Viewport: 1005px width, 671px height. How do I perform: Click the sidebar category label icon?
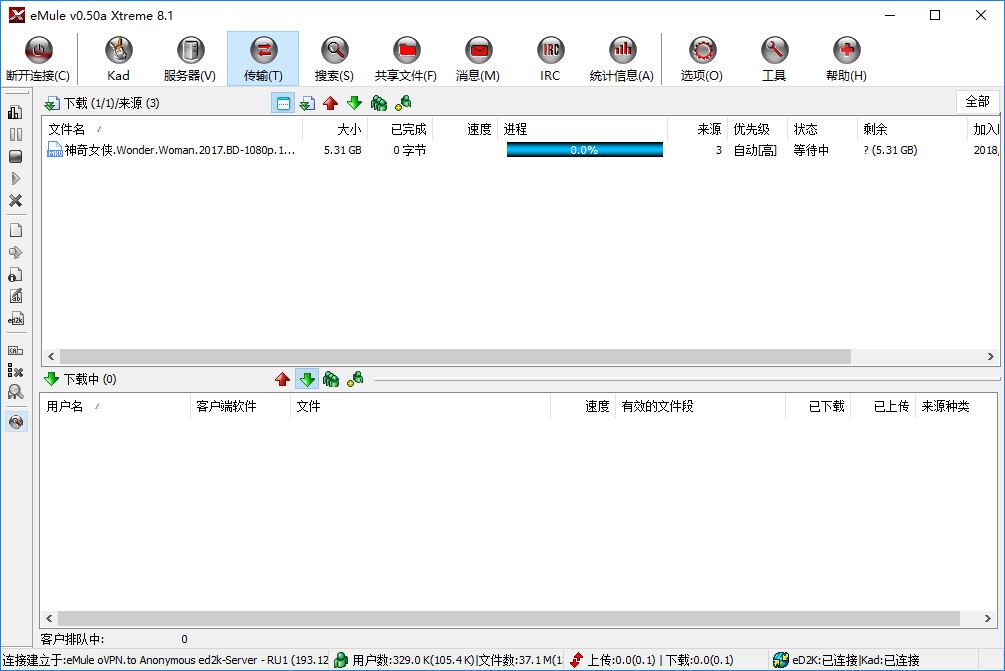(15, 350)
